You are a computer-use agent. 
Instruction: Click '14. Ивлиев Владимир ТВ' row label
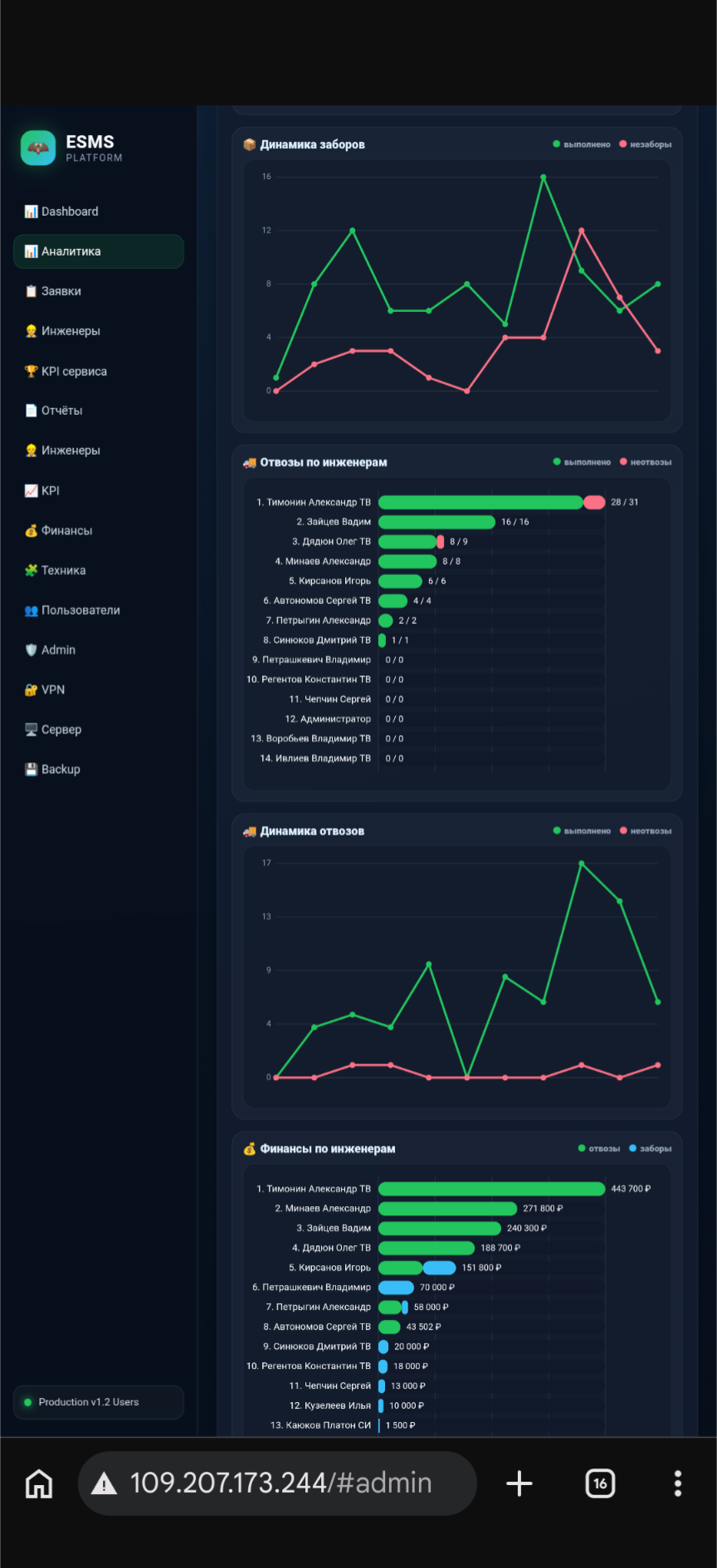(315, 758)
